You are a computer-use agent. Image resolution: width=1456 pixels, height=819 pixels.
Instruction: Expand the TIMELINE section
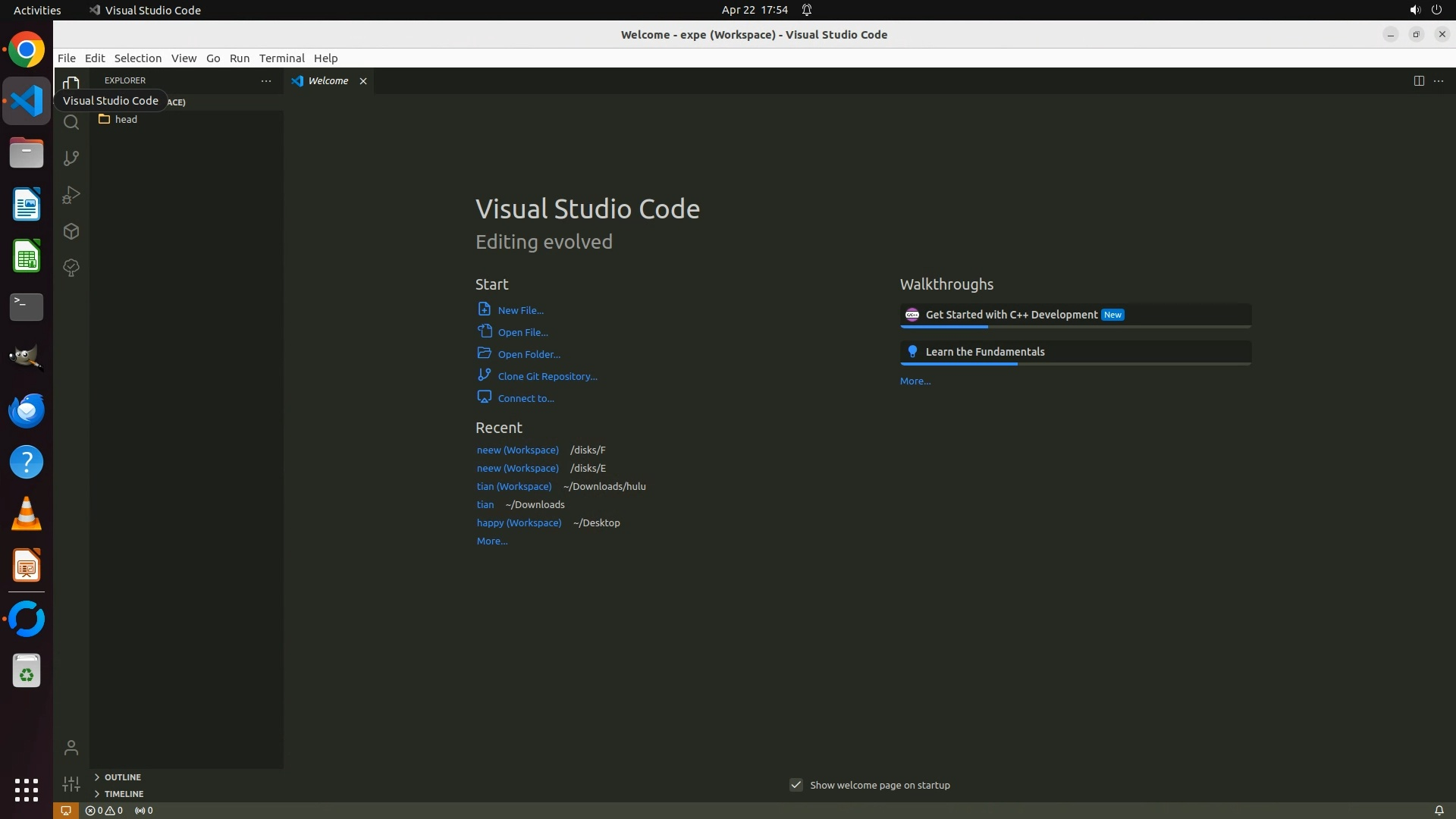point(124,794)
